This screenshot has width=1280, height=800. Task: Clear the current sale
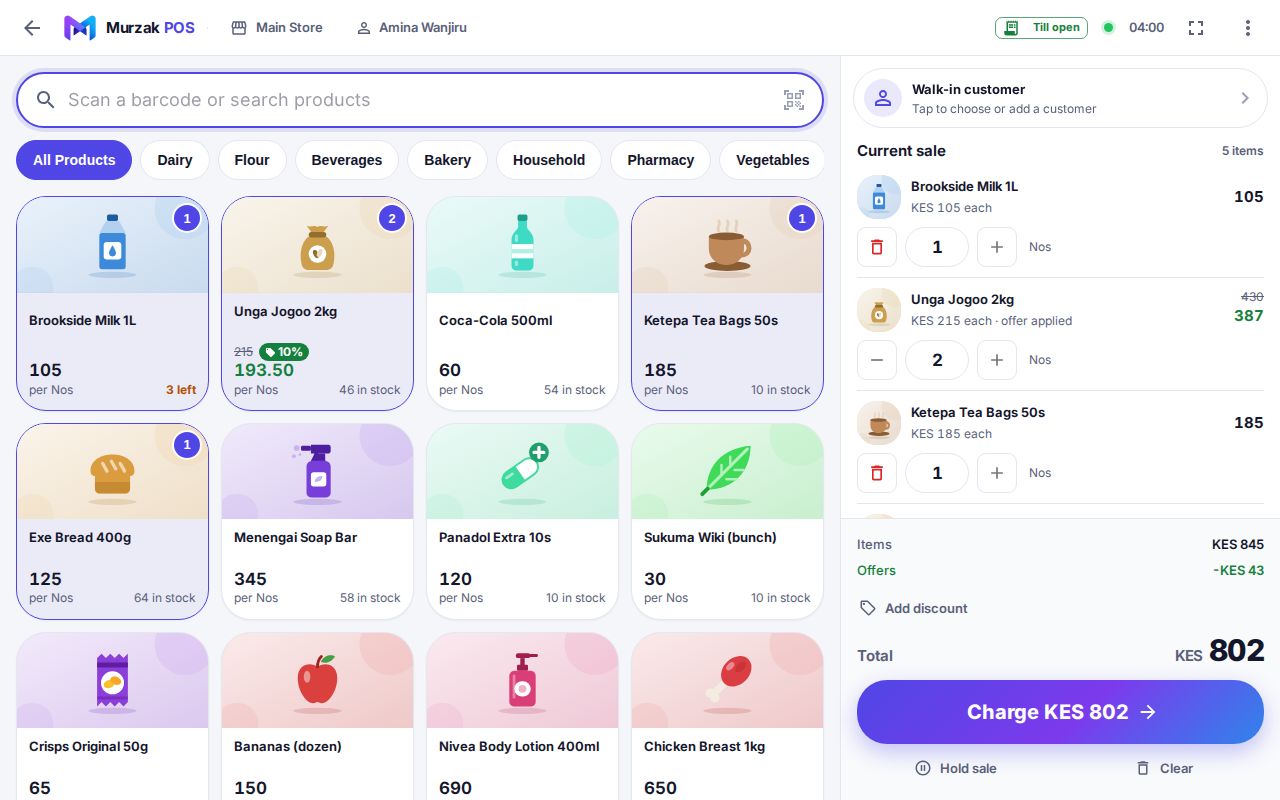pyautogui.click(x=1164, y=768)
